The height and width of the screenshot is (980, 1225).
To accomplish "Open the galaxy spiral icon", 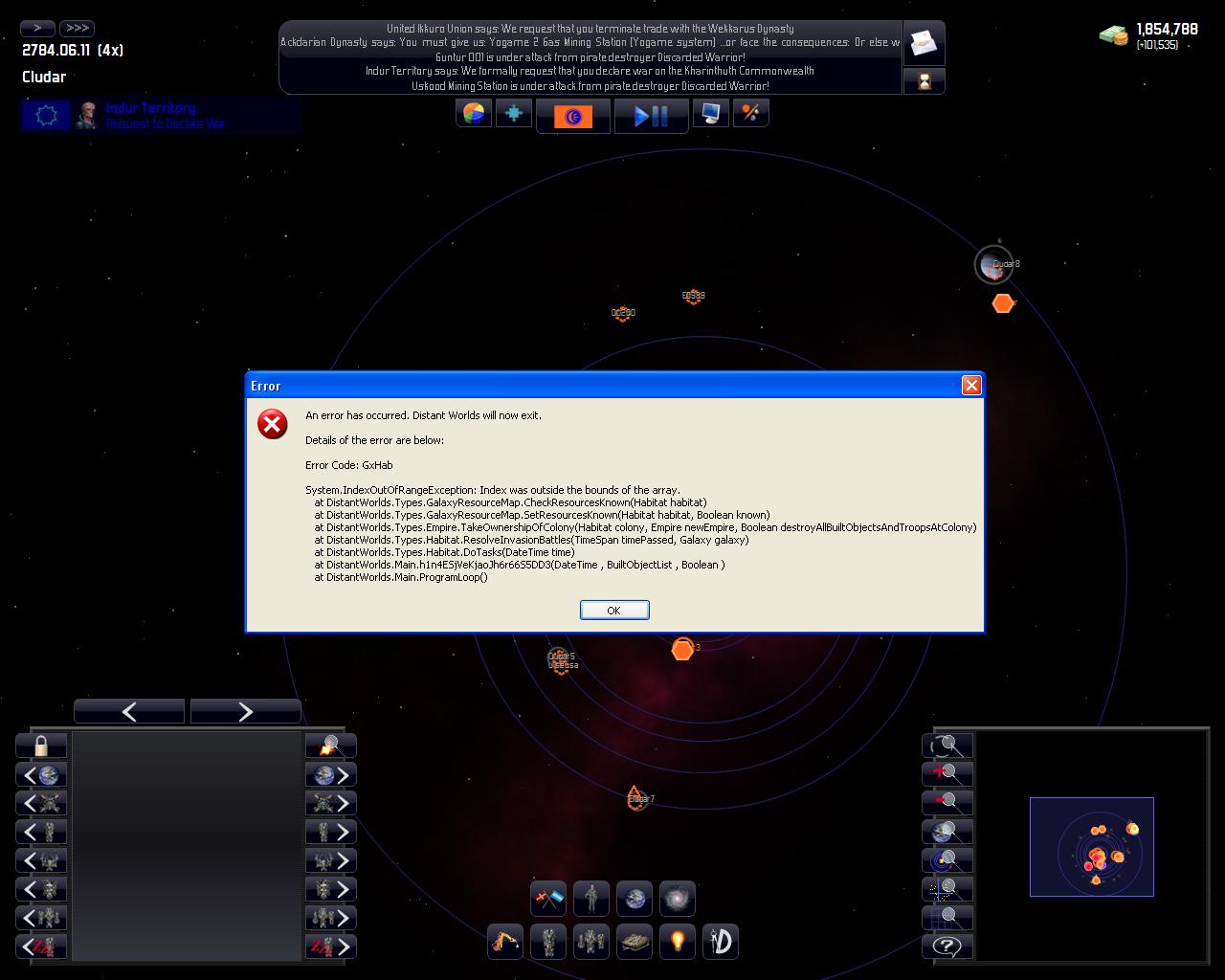I will click(678, 899).
